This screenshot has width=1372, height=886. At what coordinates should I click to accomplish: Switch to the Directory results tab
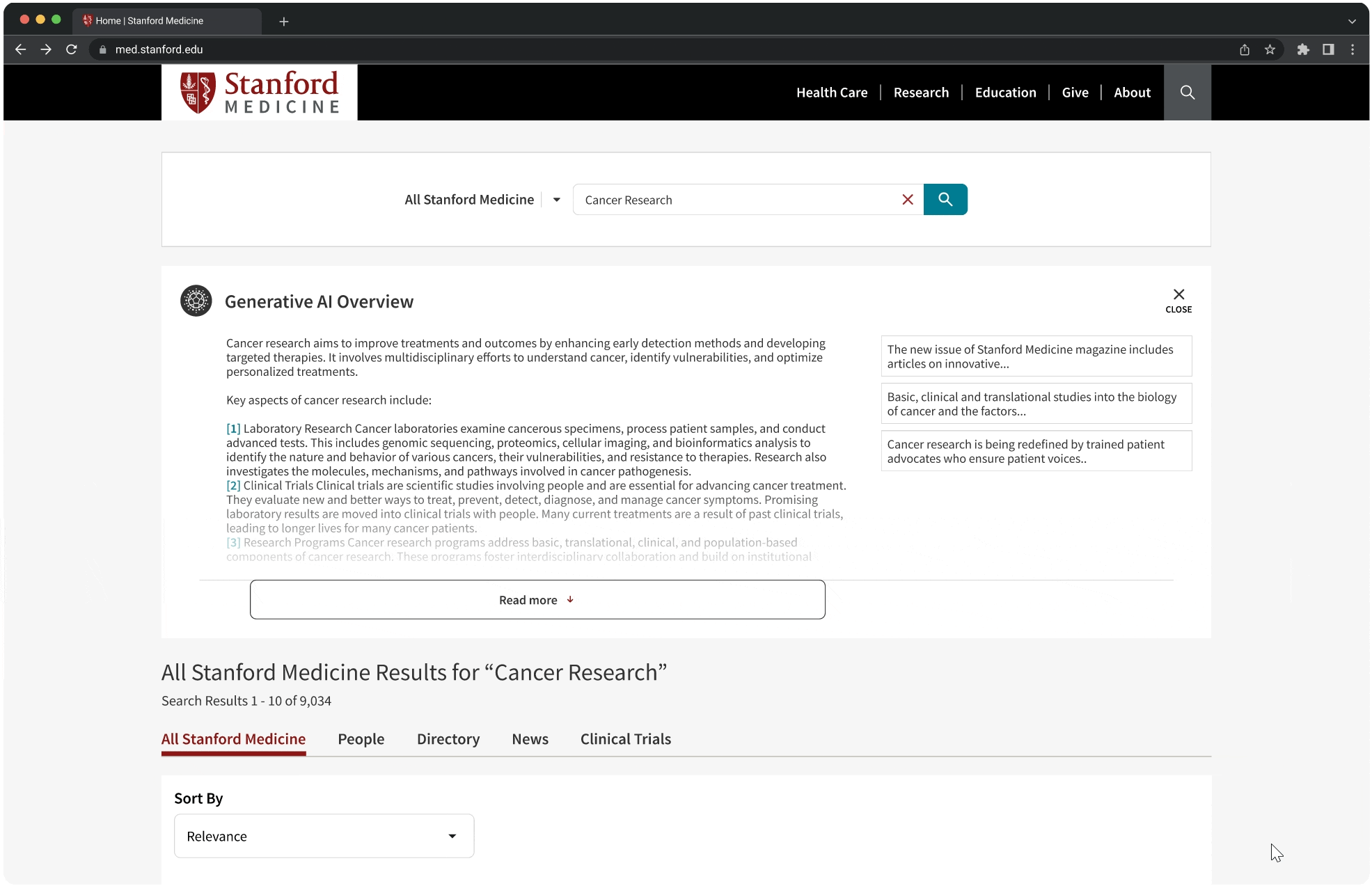coord(448,739)
